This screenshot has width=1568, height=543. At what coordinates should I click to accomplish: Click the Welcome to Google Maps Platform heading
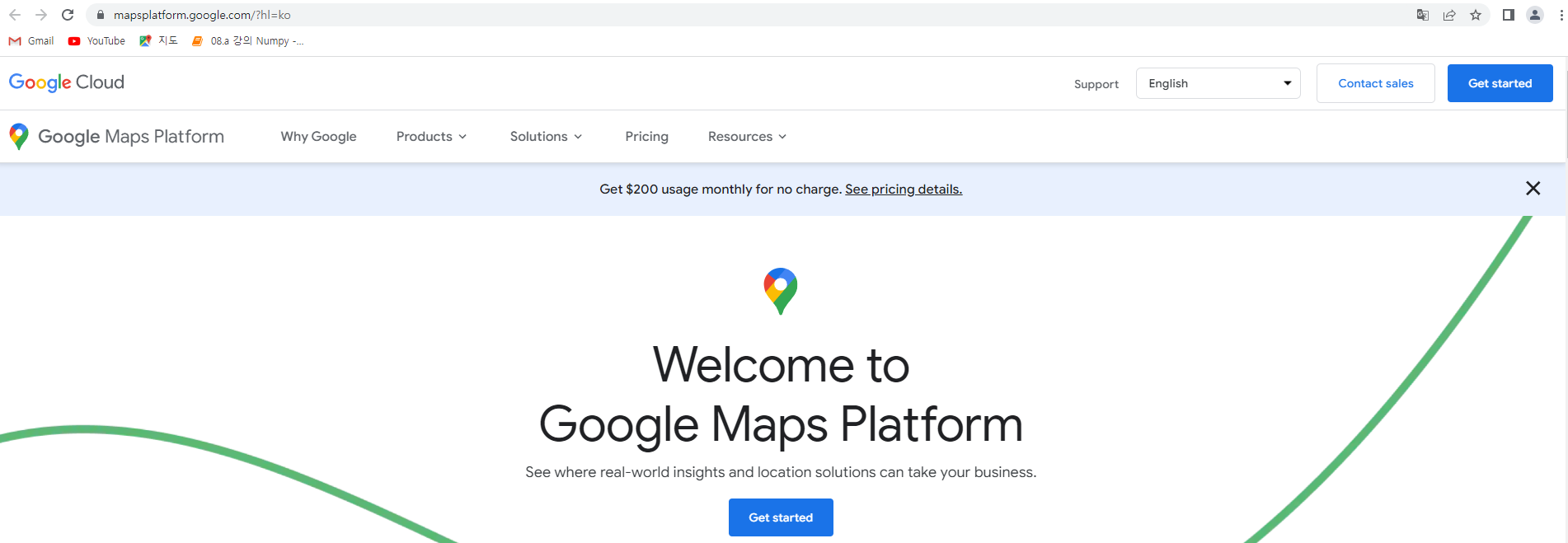click(781, 395)
